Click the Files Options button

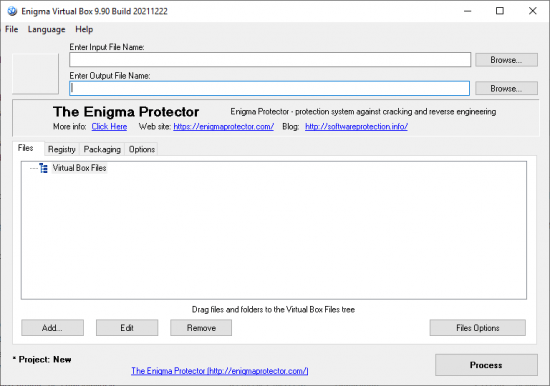478,328
